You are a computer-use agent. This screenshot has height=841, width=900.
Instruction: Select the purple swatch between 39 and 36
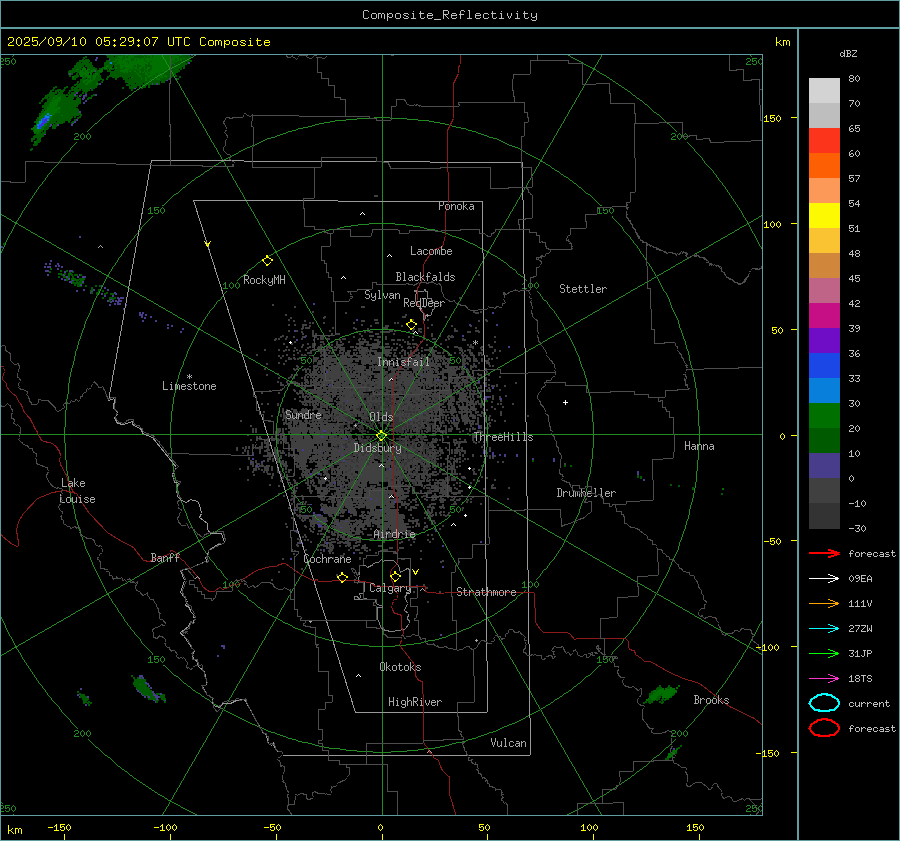(824, 340)
